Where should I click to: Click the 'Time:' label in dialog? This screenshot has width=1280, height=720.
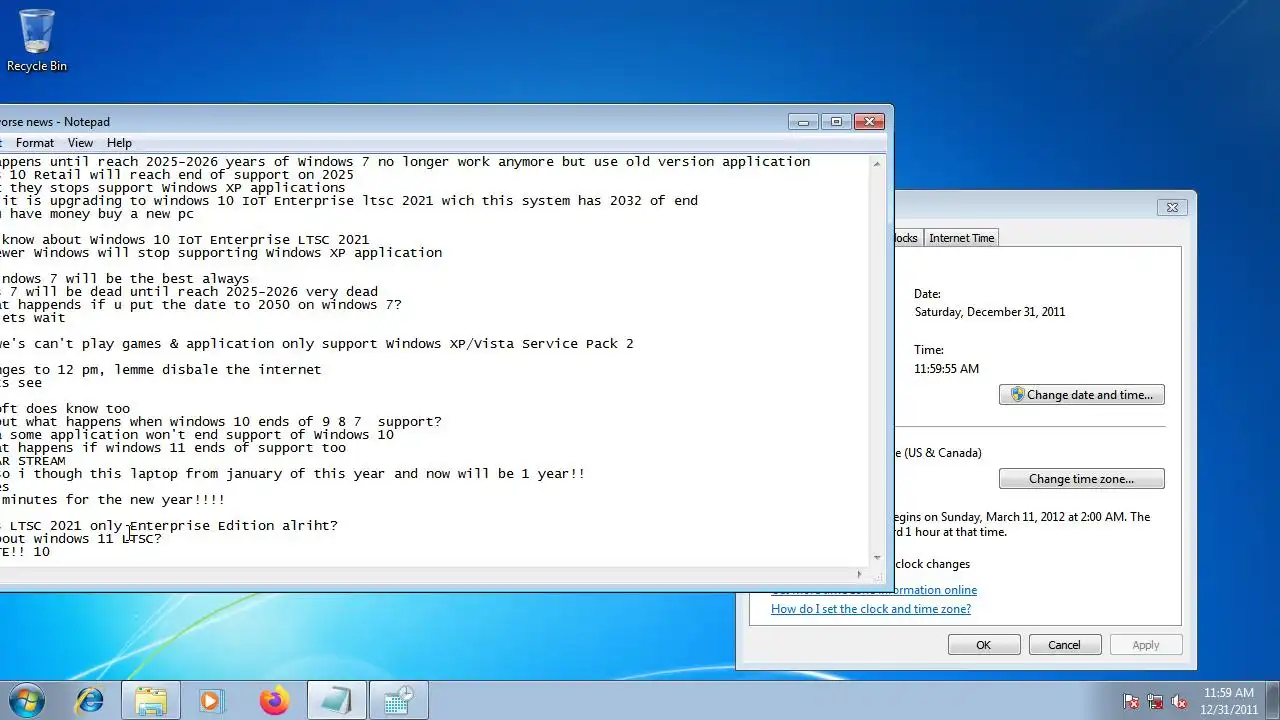tap(929, 351)
